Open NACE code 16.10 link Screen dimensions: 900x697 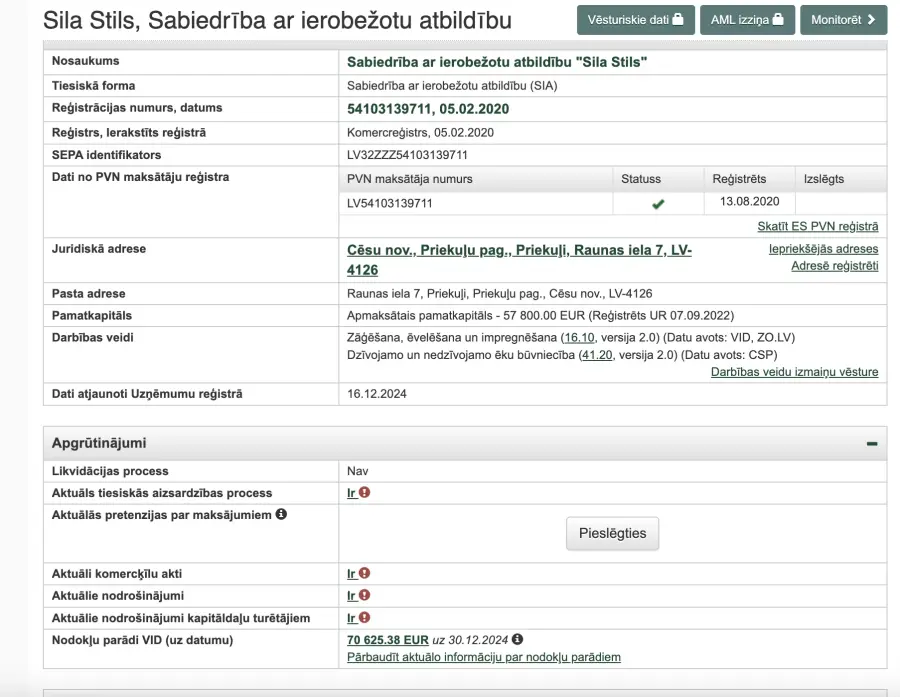tap(579, 338)
